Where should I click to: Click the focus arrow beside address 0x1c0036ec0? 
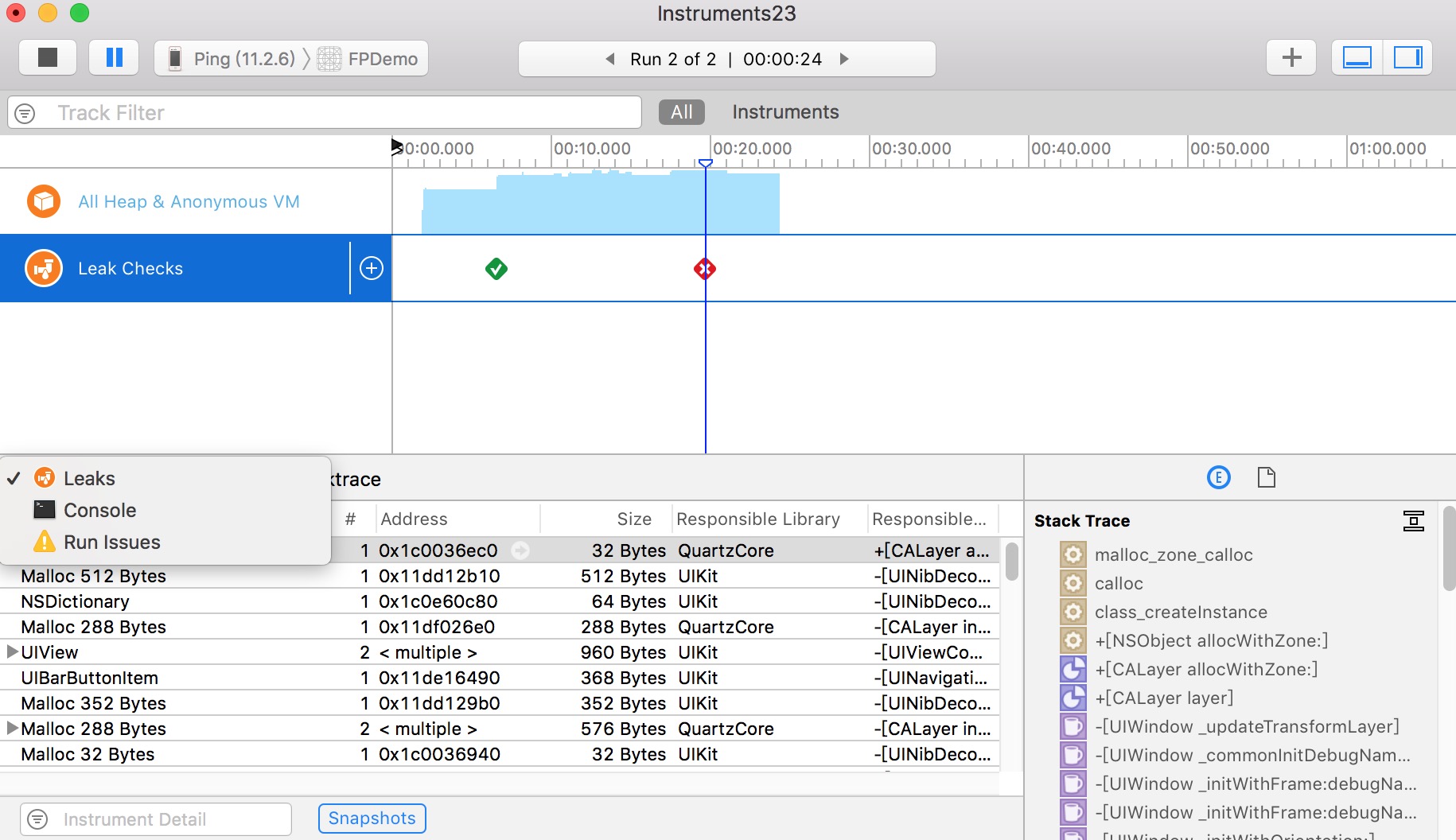[520, 550]
